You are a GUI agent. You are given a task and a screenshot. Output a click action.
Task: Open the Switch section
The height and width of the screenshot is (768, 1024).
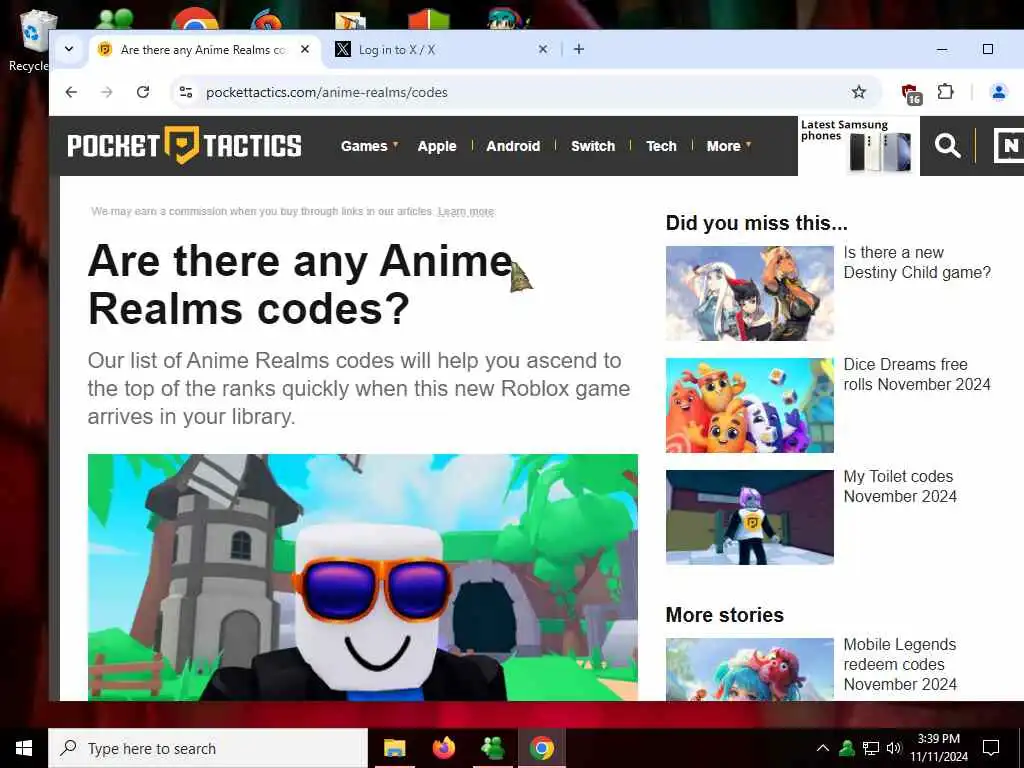[593, 146]
